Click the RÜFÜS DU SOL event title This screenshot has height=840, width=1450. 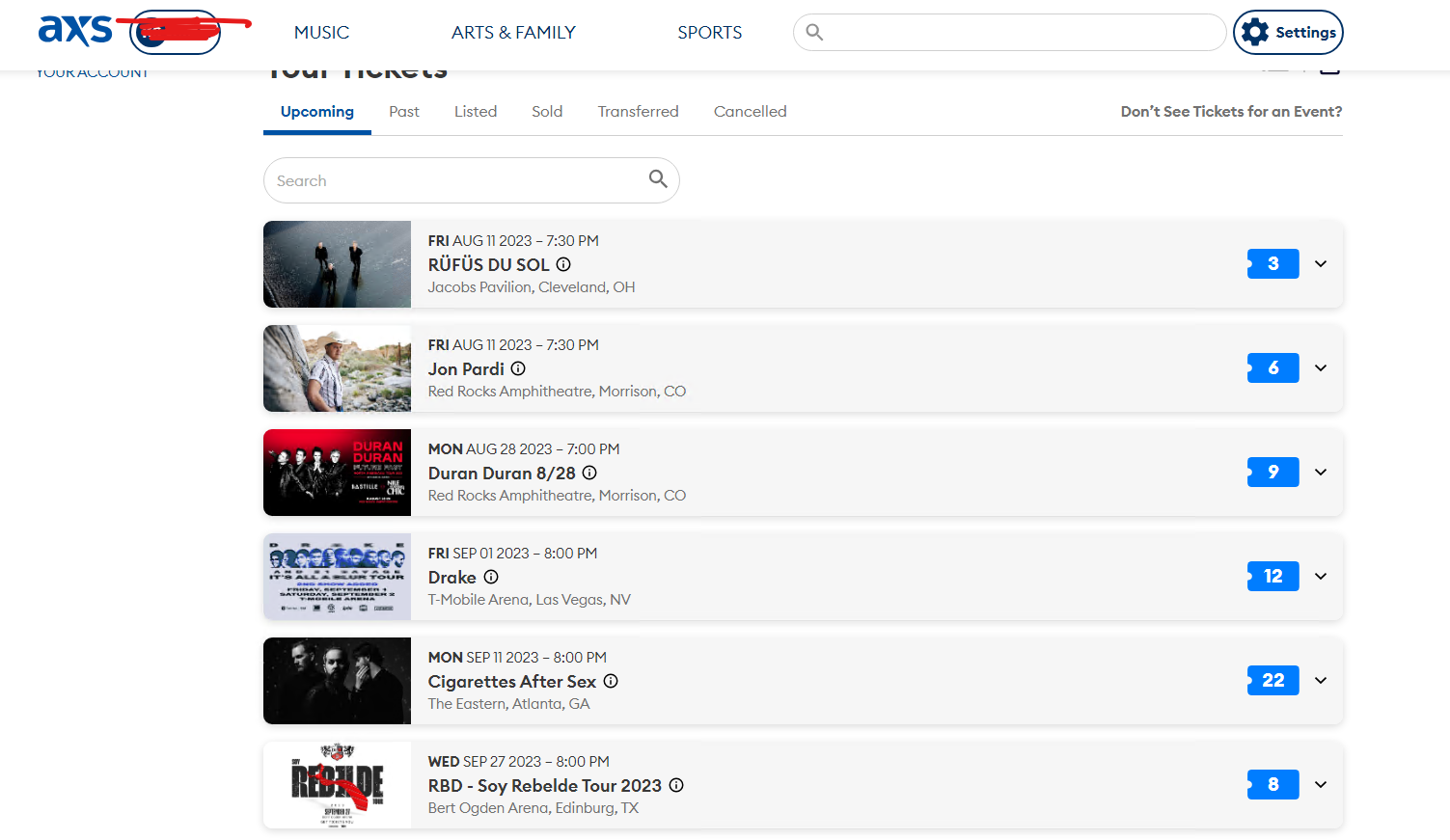click(x=488, y=264)
